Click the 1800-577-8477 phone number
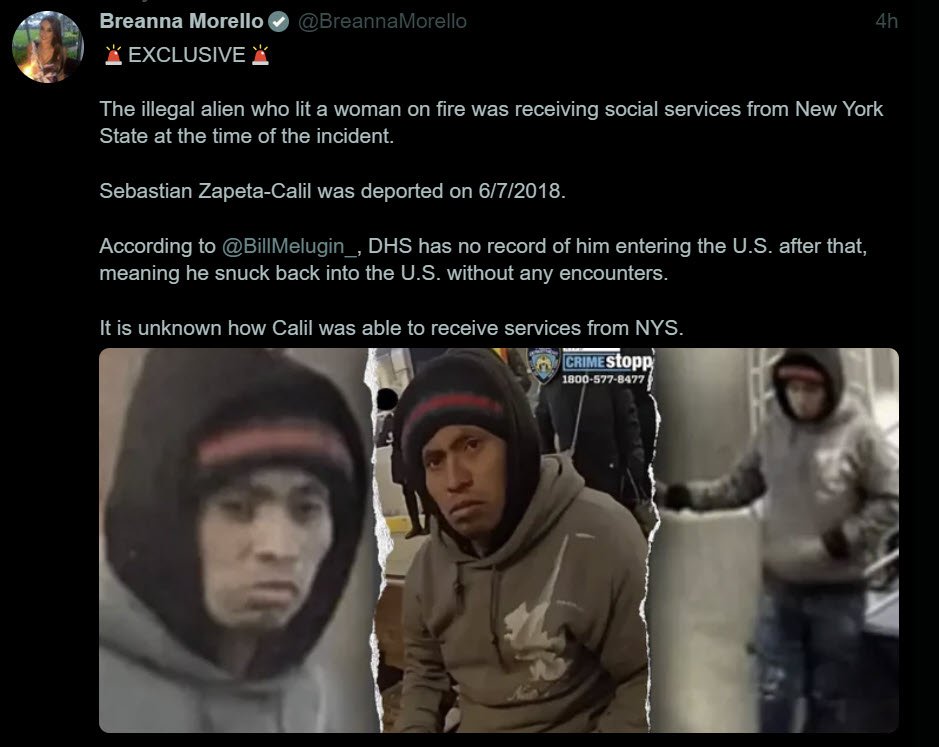The width and height of the screenshot is (939, 747). [603, 379]
